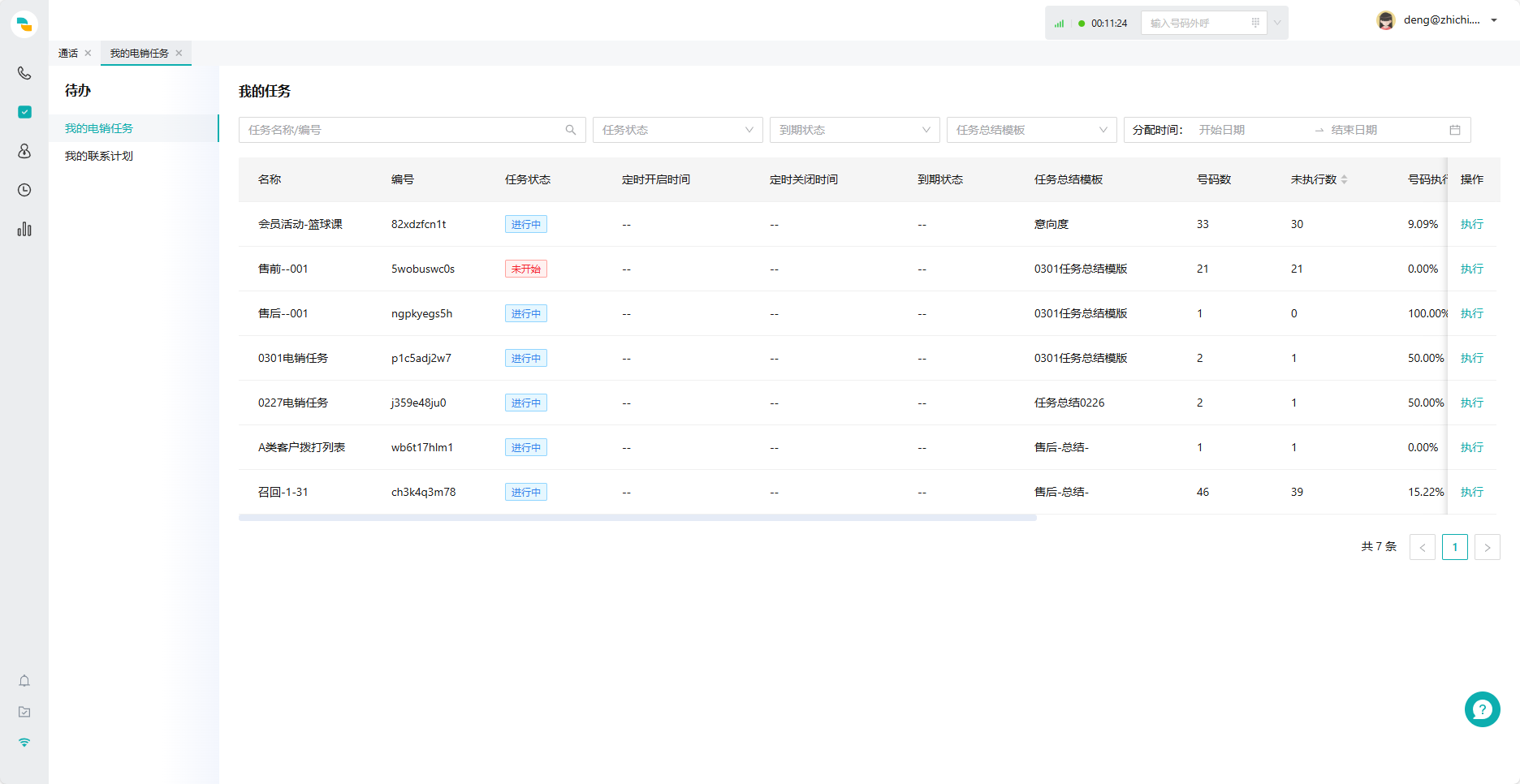Select 我的联系计划 in sidebar
The image size is (1520, 784).
(x=134, y=156)
